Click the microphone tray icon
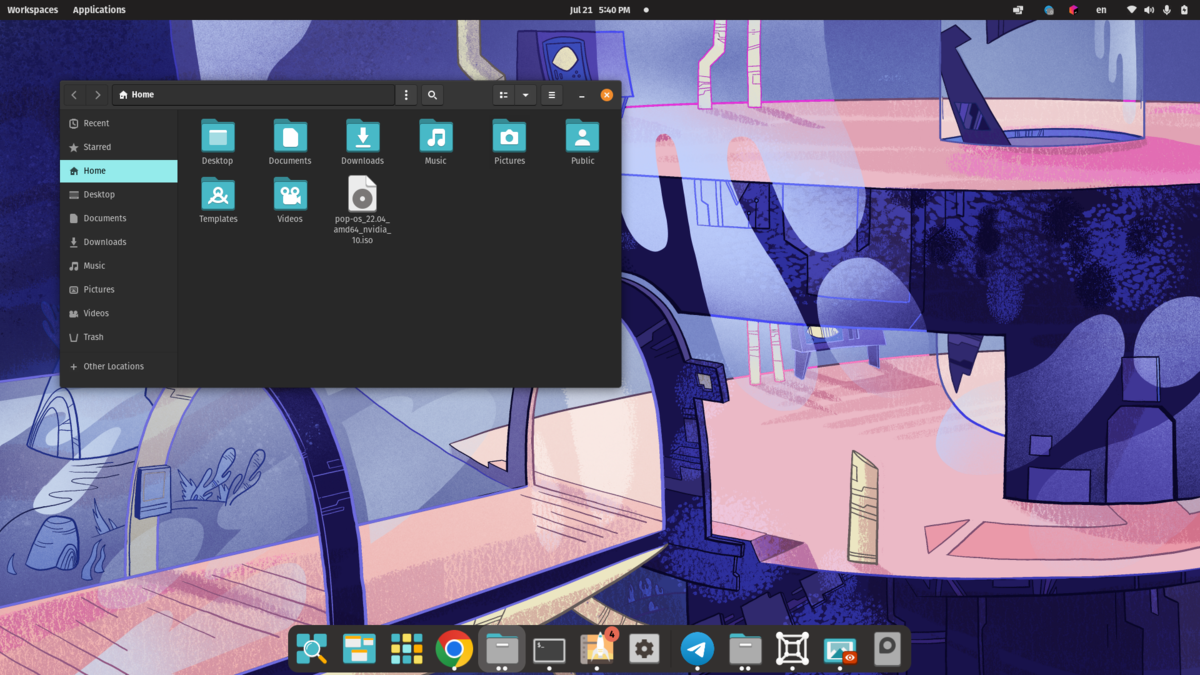Screen dimensions: 1200x675 pos(1167,10)
